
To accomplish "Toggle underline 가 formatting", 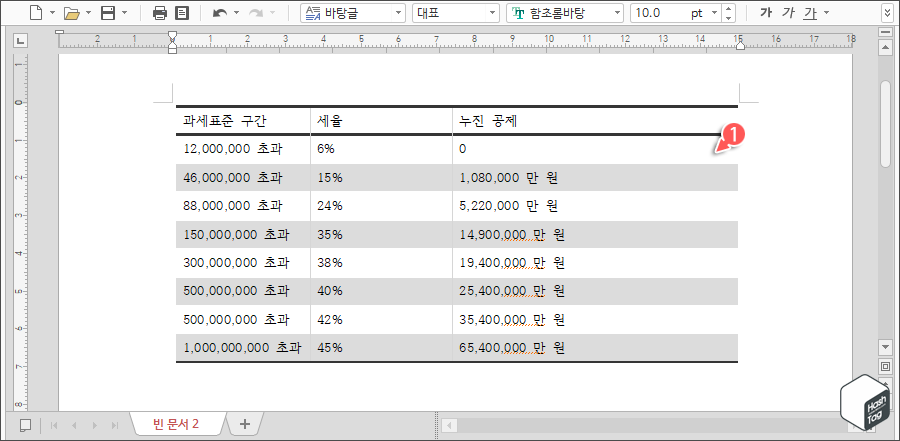I will pyautogui.click(x=810, y=13).
